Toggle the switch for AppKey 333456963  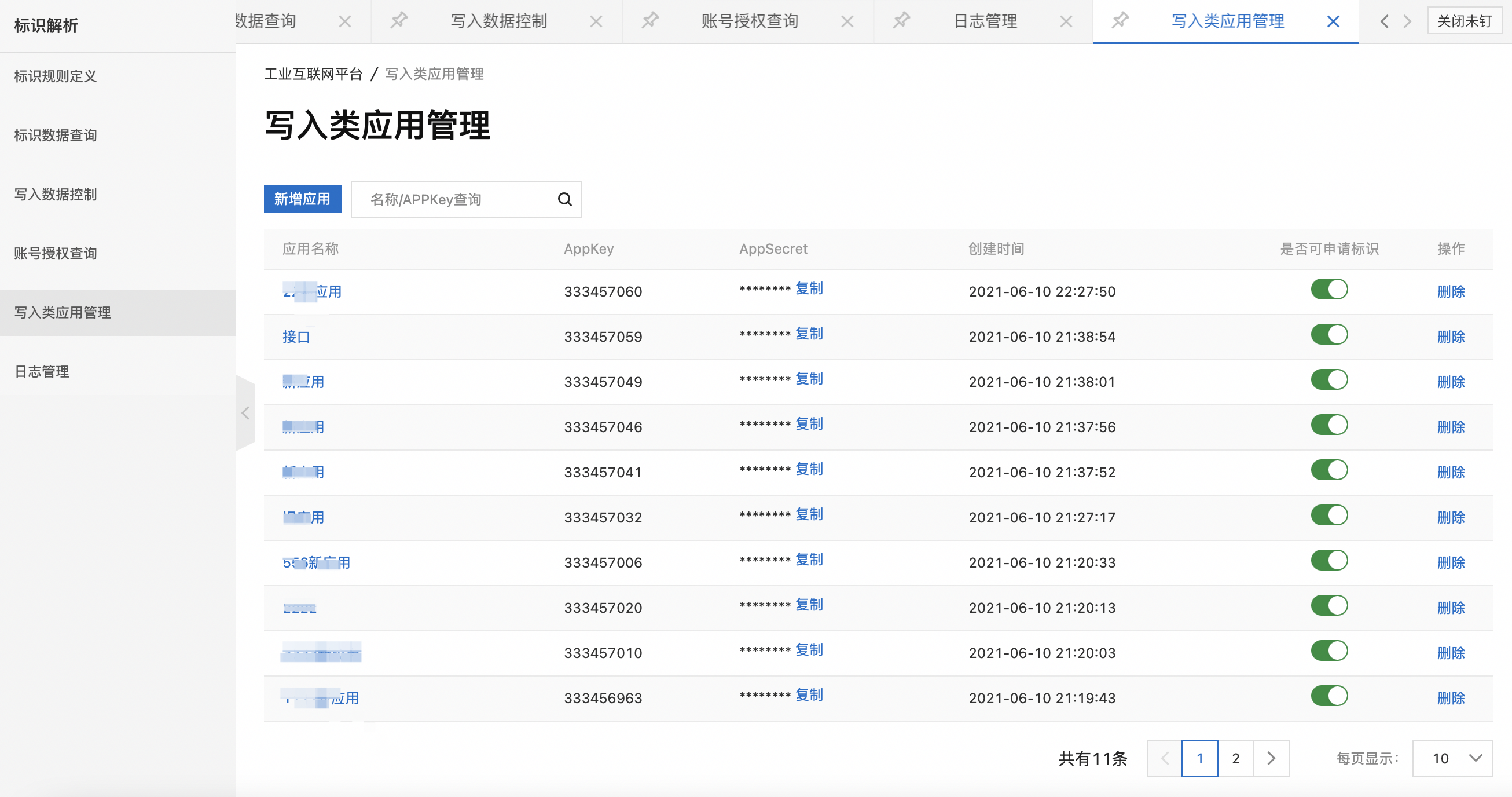pos(1330,696)
